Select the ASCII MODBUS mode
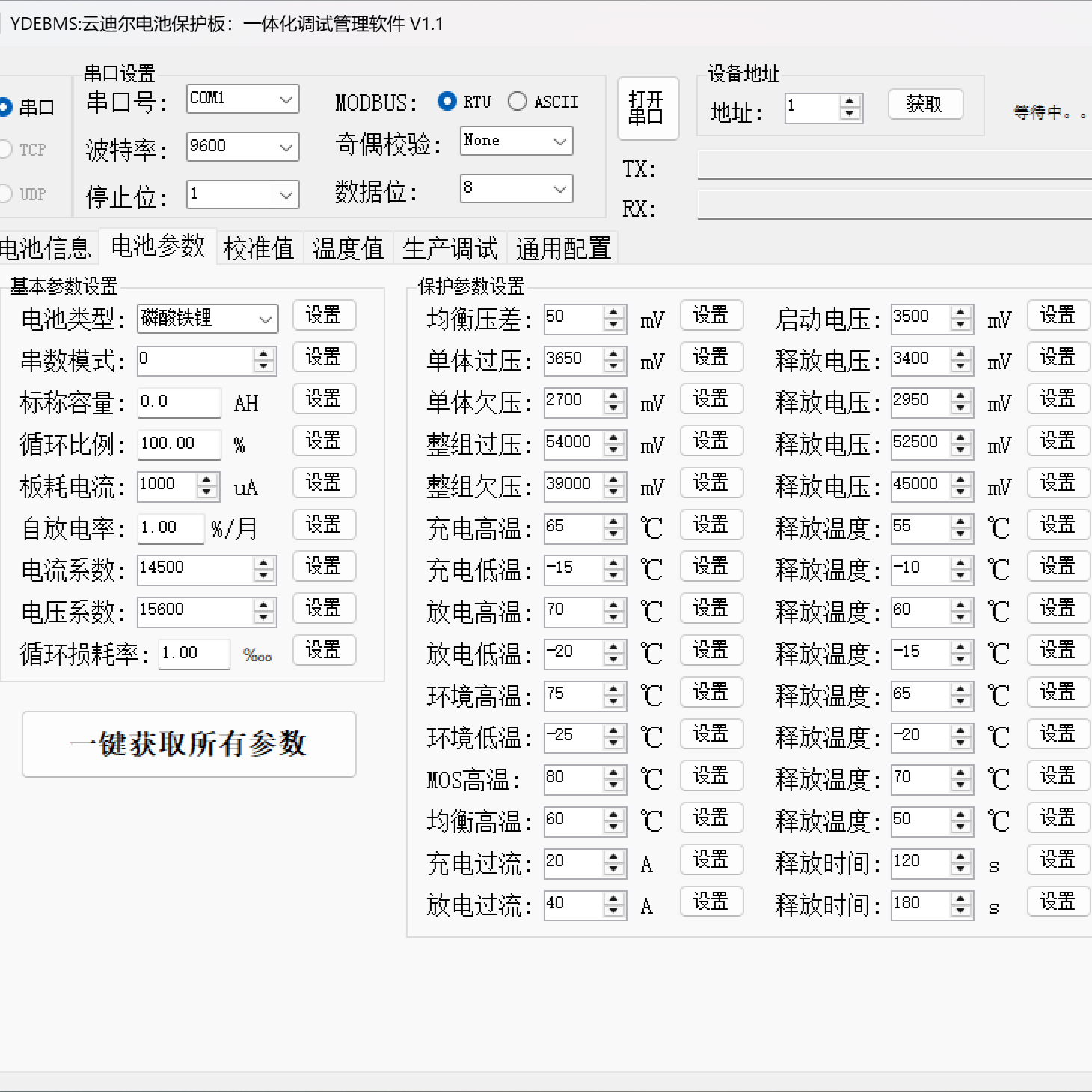 [x=518, y=101]
